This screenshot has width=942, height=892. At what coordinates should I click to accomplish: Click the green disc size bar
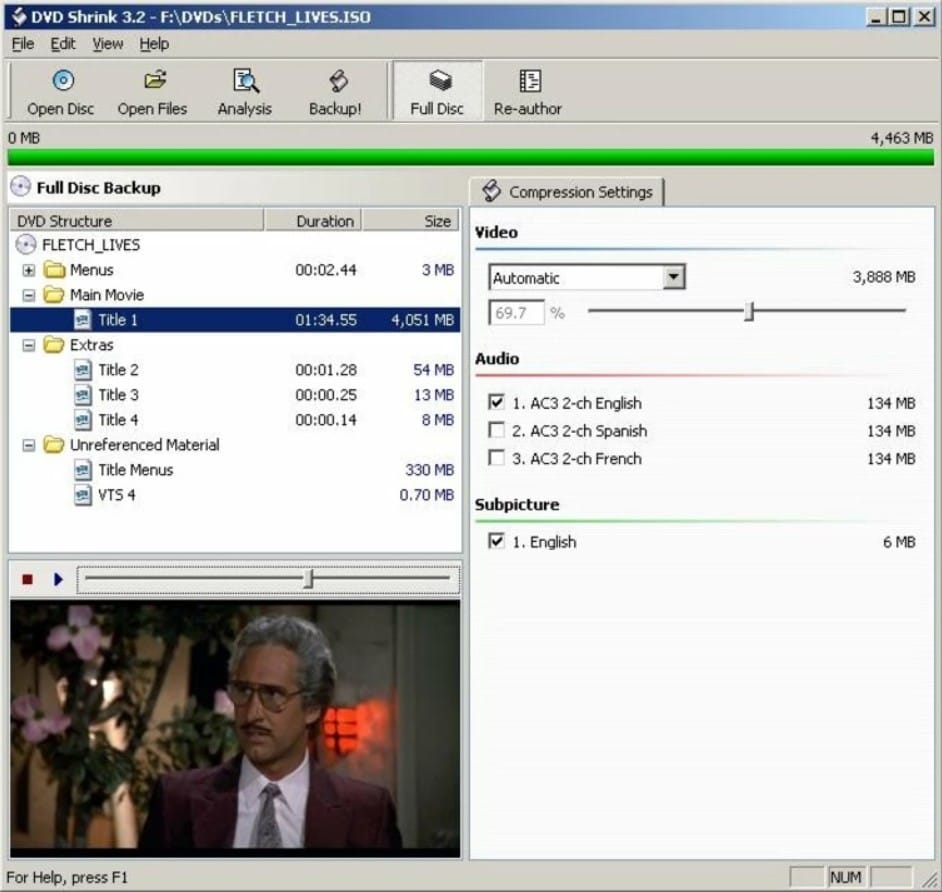point(470,157)
